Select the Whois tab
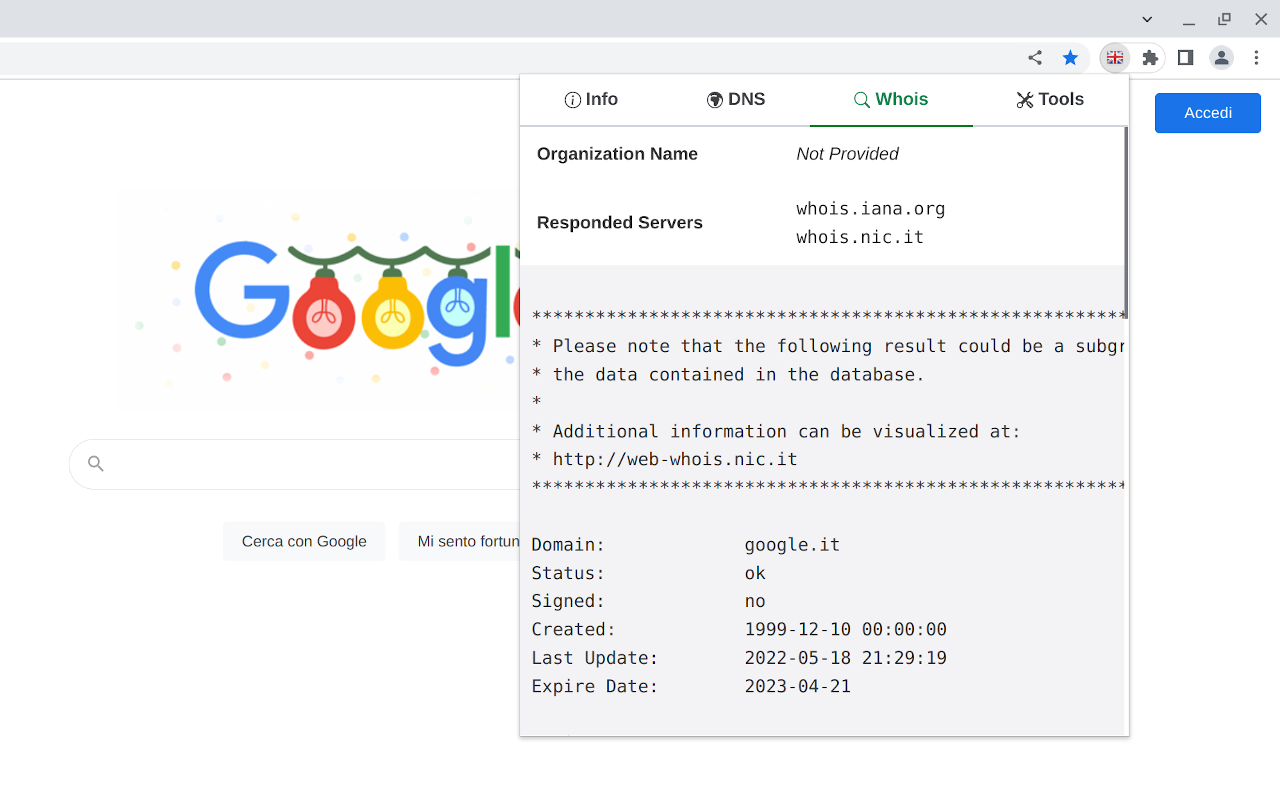The image size is (1280, 800). pos(891,99)
